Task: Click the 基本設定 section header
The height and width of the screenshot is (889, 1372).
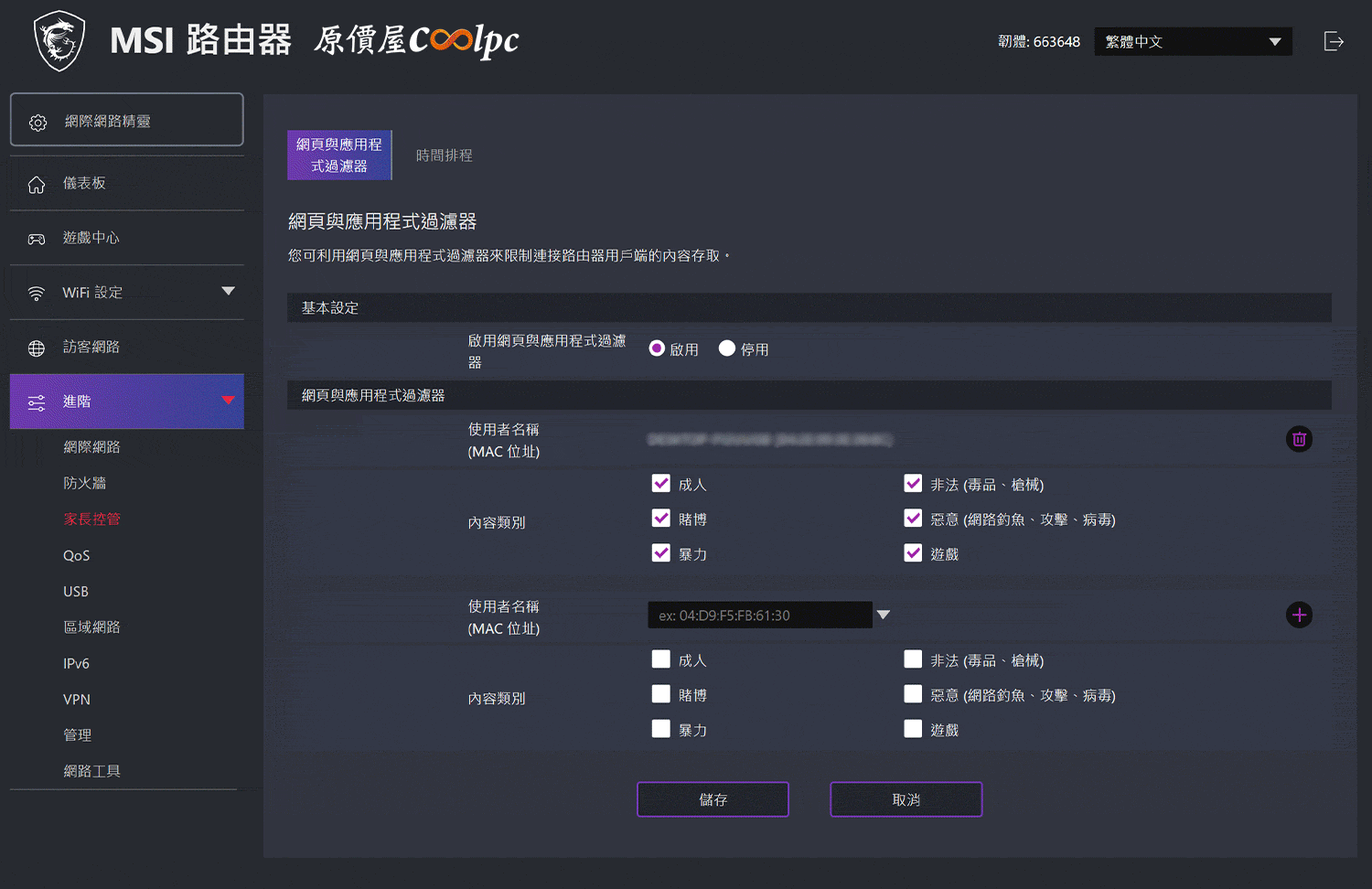Action: coord(809,307)
